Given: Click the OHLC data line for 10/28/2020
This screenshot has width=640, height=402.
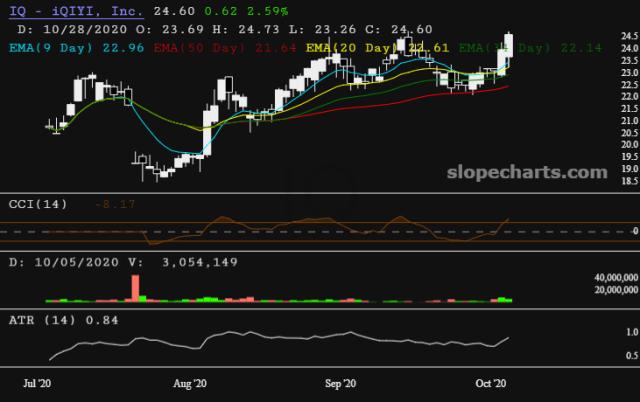Looking at the screenshot, I should pyautogui.click(x=225, y=29).
